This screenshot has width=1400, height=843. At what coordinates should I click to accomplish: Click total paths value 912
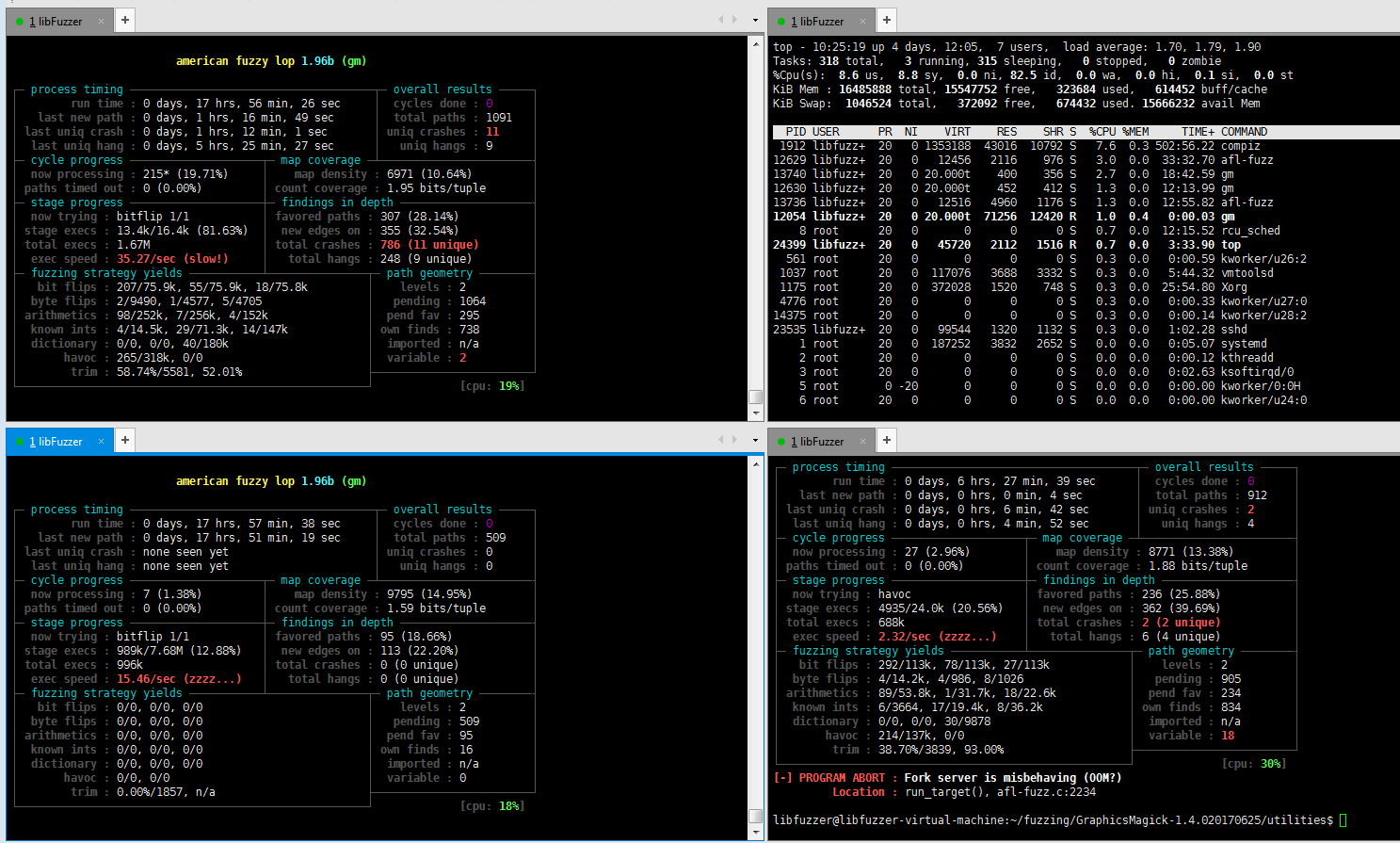pyautogui.click(x=1258, y=495)
